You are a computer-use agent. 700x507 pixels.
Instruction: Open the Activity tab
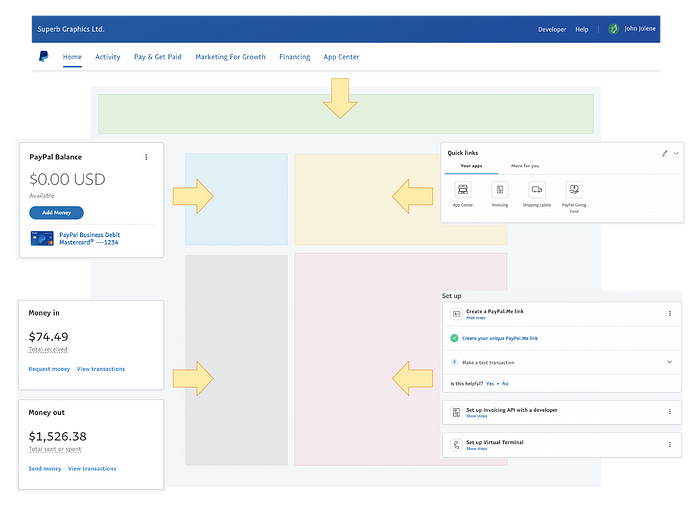(108, 57)
